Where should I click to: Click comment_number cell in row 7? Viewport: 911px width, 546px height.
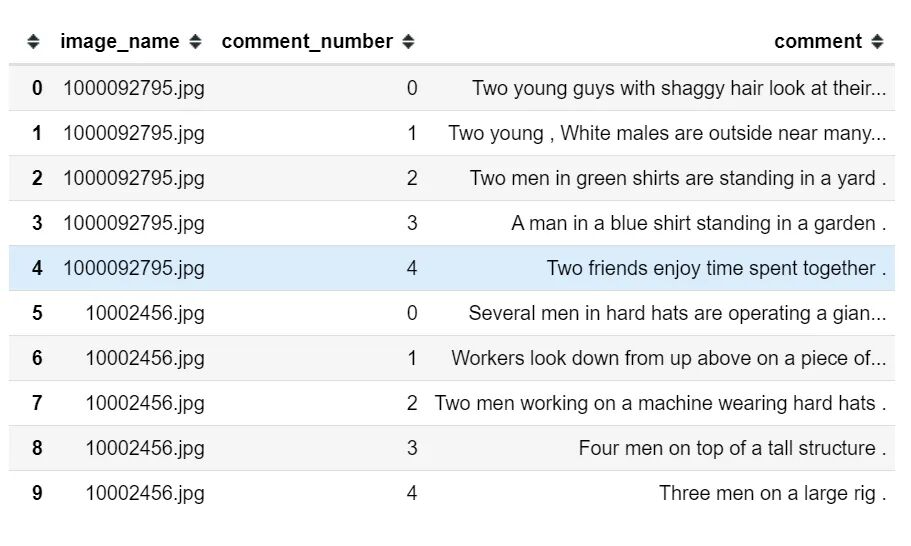412,403
